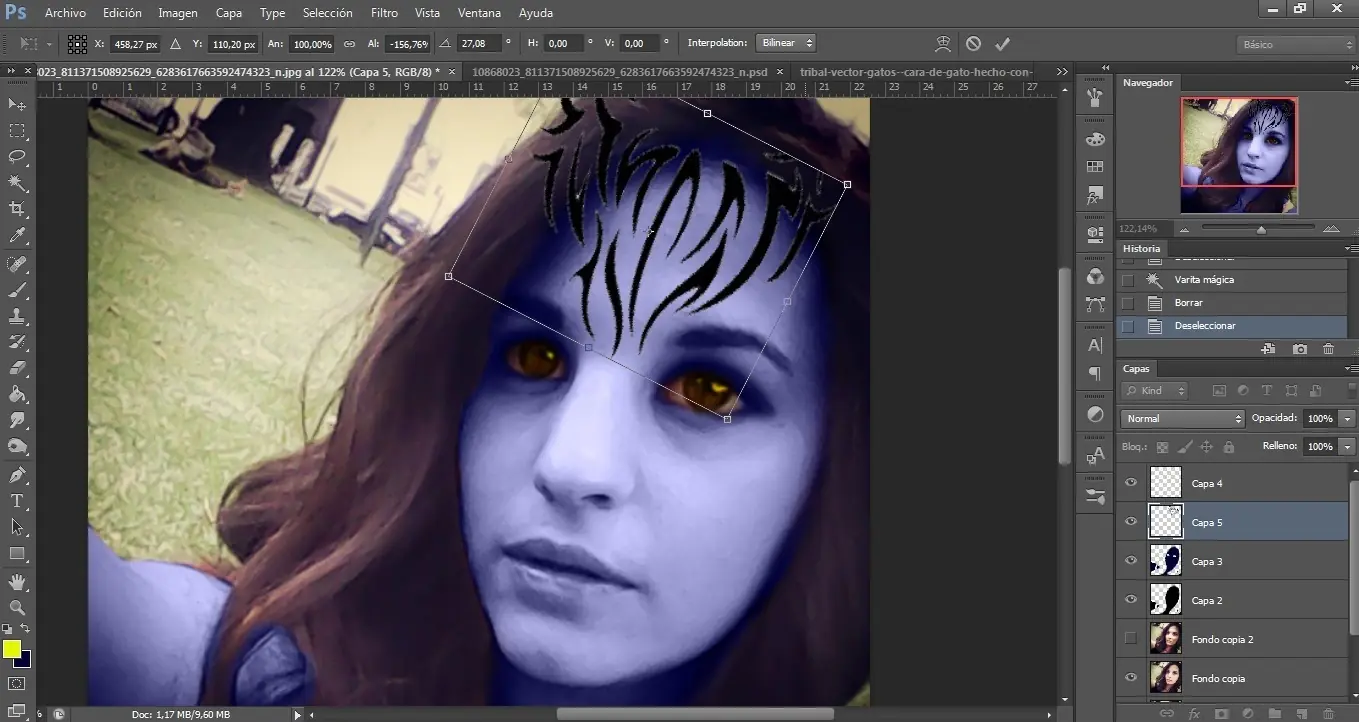1359x722 pixels.
Task: Open the Interpolation Bilinear dropdown
Action: pos(787,44)
